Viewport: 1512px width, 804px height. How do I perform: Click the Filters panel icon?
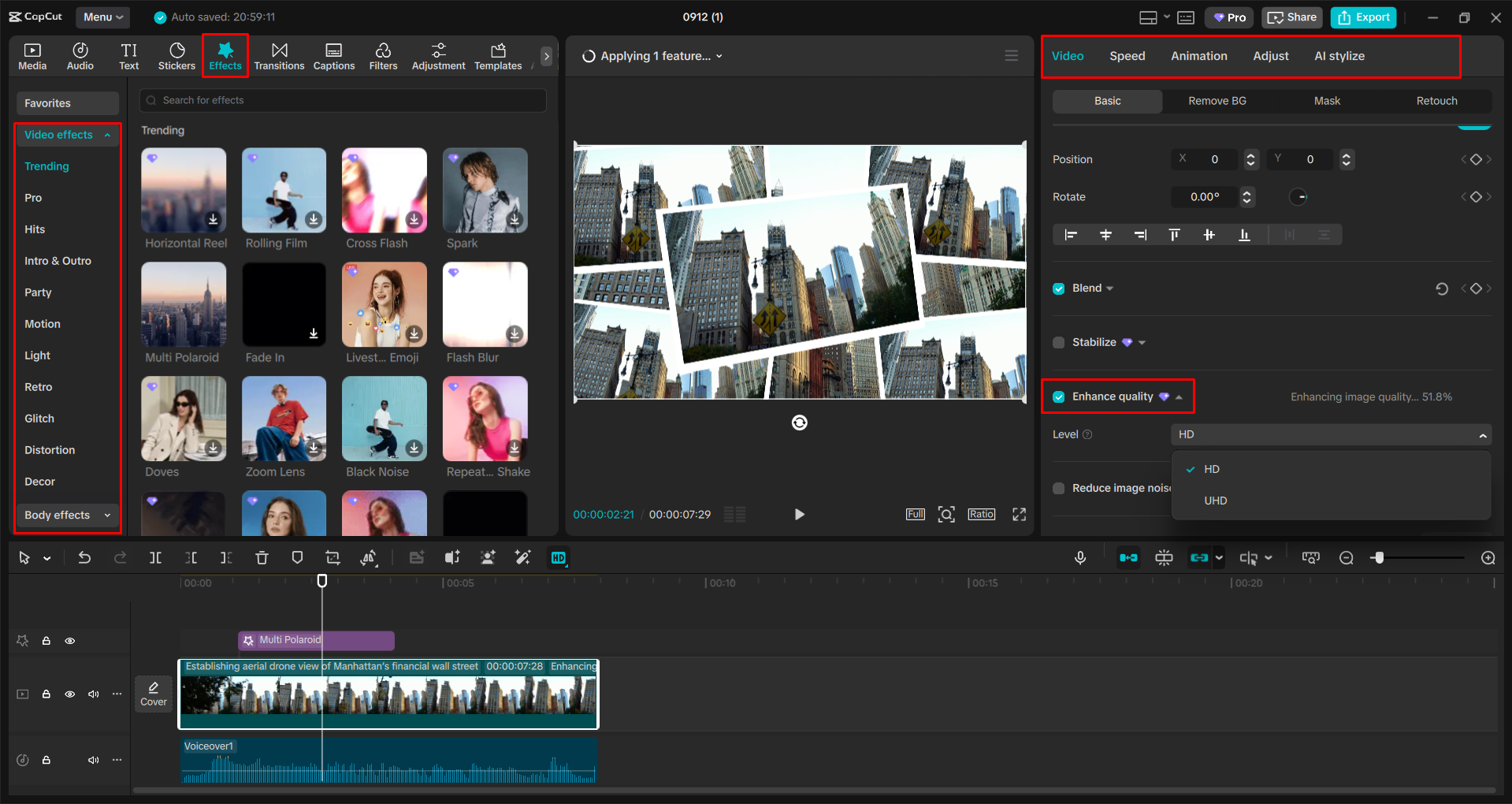coord(383,55)
